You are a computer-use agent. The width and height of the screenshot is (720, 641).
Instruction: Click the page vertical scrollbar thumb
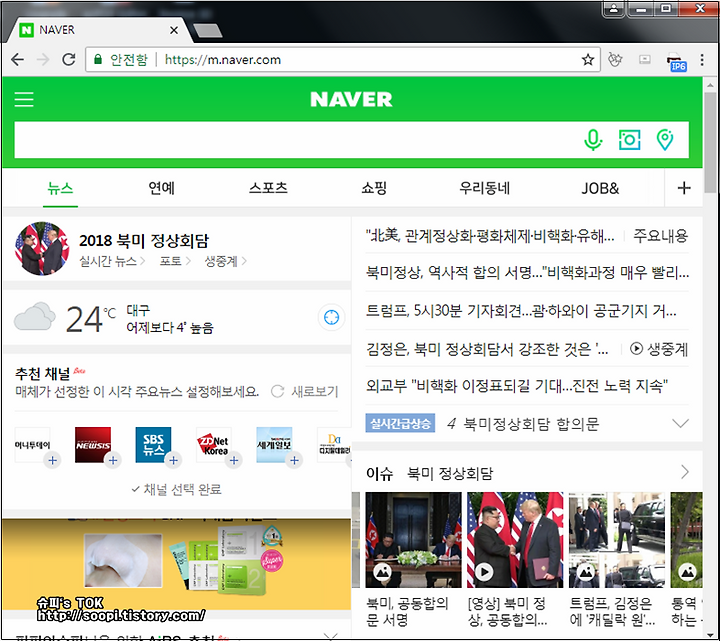[x=710, y=142]
